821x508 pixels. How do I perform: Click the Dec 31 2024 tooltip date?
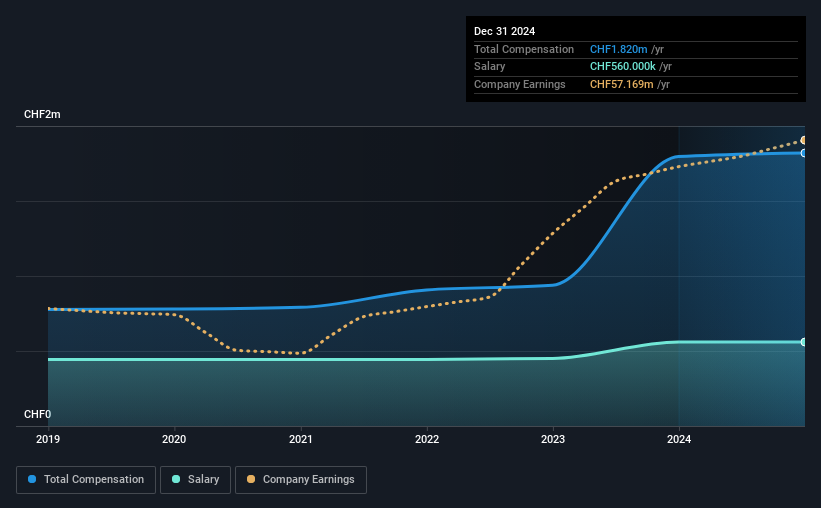[504, 31]
